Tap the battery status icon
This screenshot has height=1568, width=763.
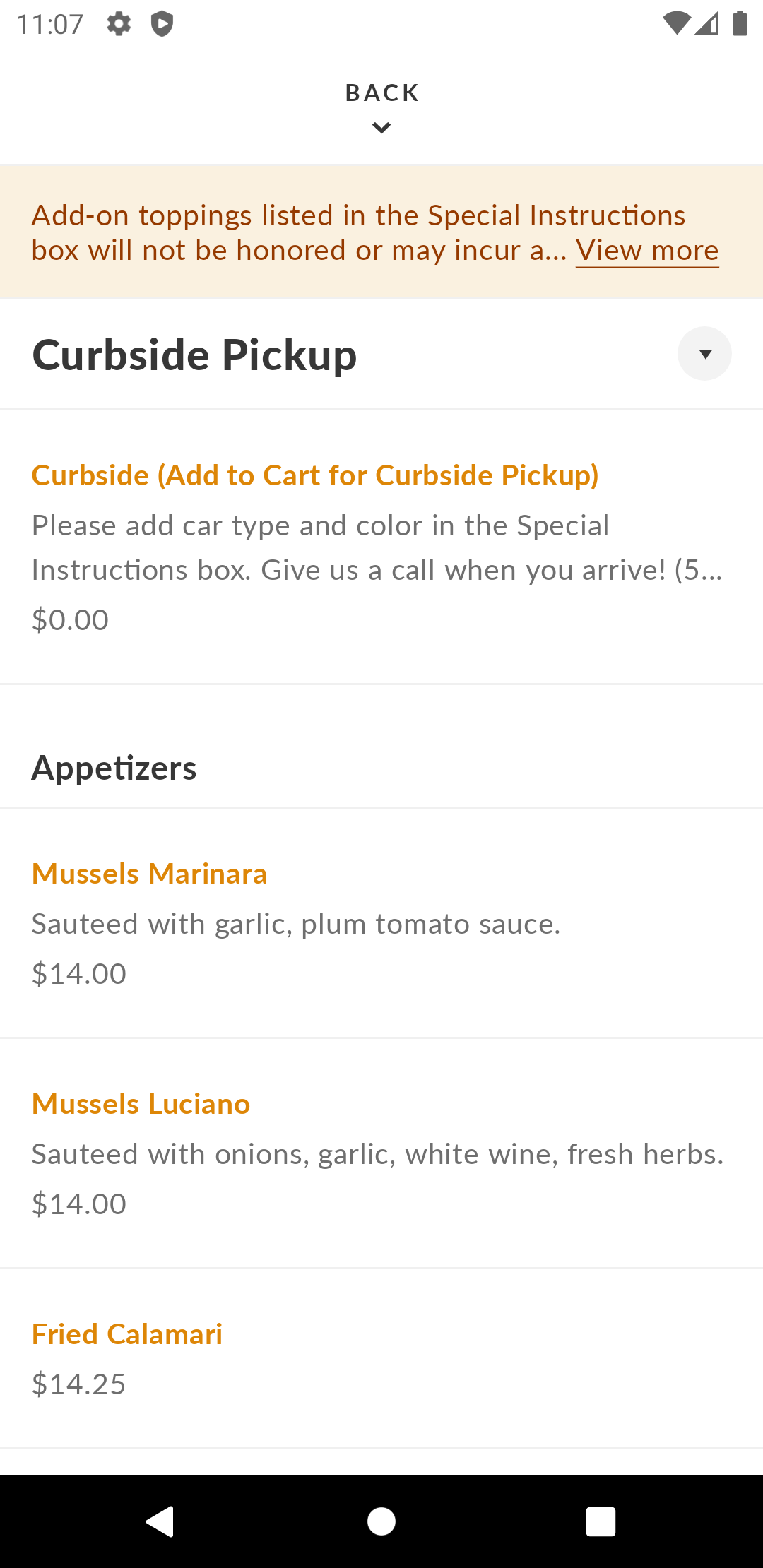coord(740,23)
